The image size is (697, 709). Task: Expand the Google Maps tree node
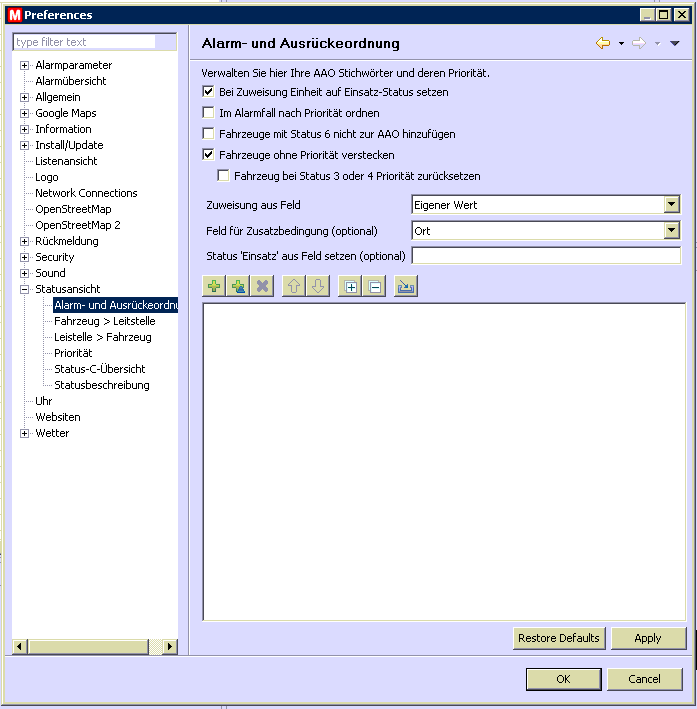pyautogui.click(x=25, y=113)
